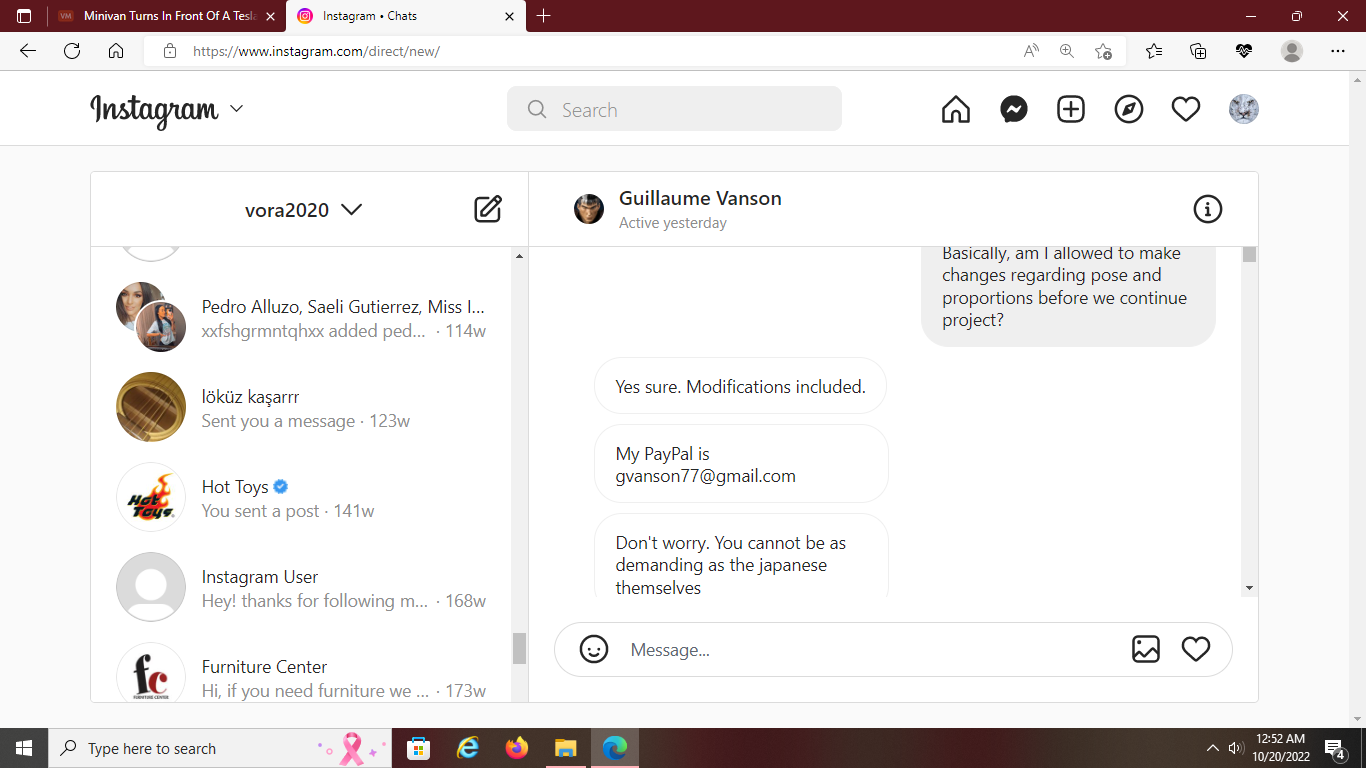
Task: Open notification center icon
Action: pos(1335,748)
